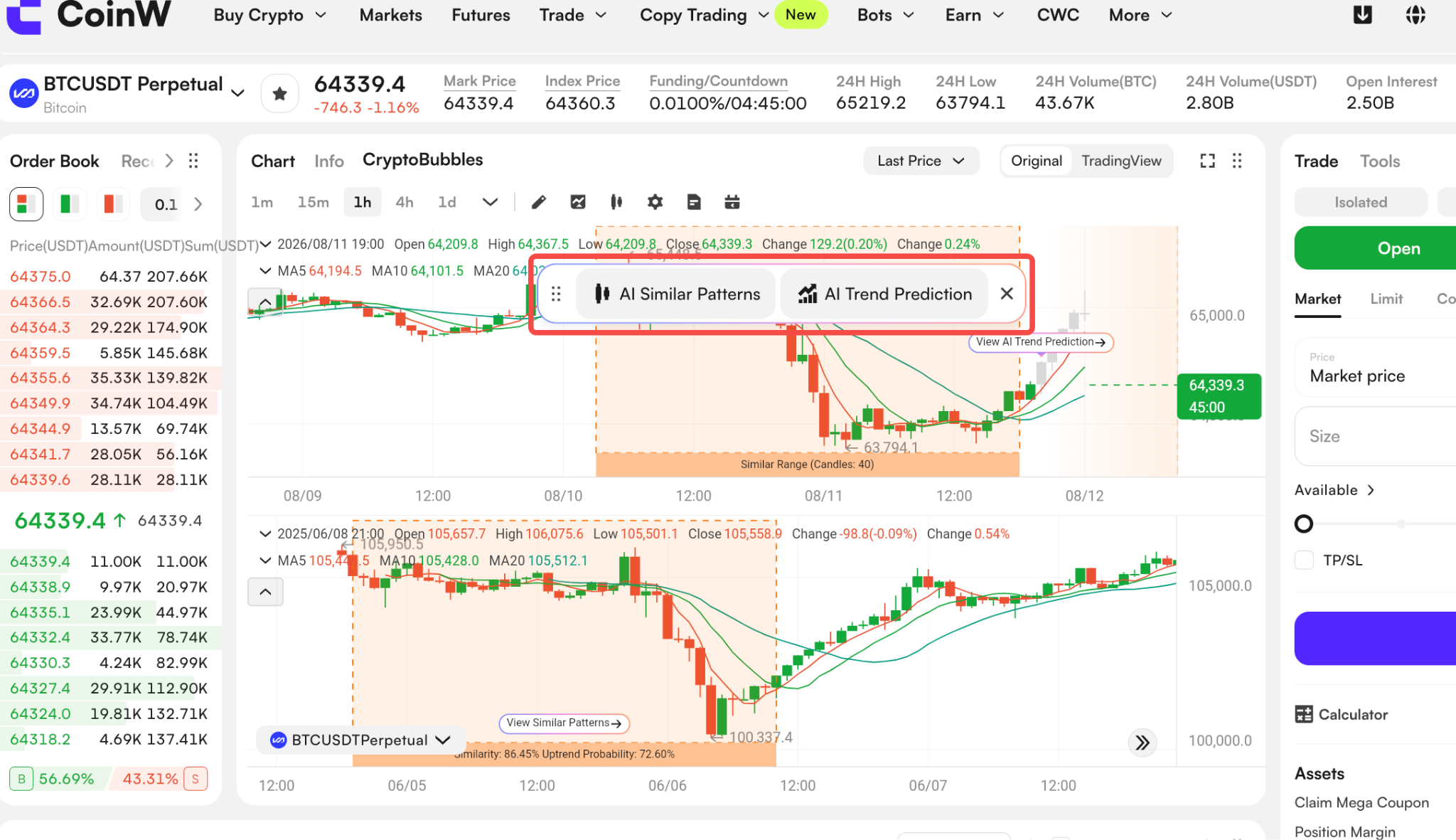Open the Calculator

(1342, 714)
